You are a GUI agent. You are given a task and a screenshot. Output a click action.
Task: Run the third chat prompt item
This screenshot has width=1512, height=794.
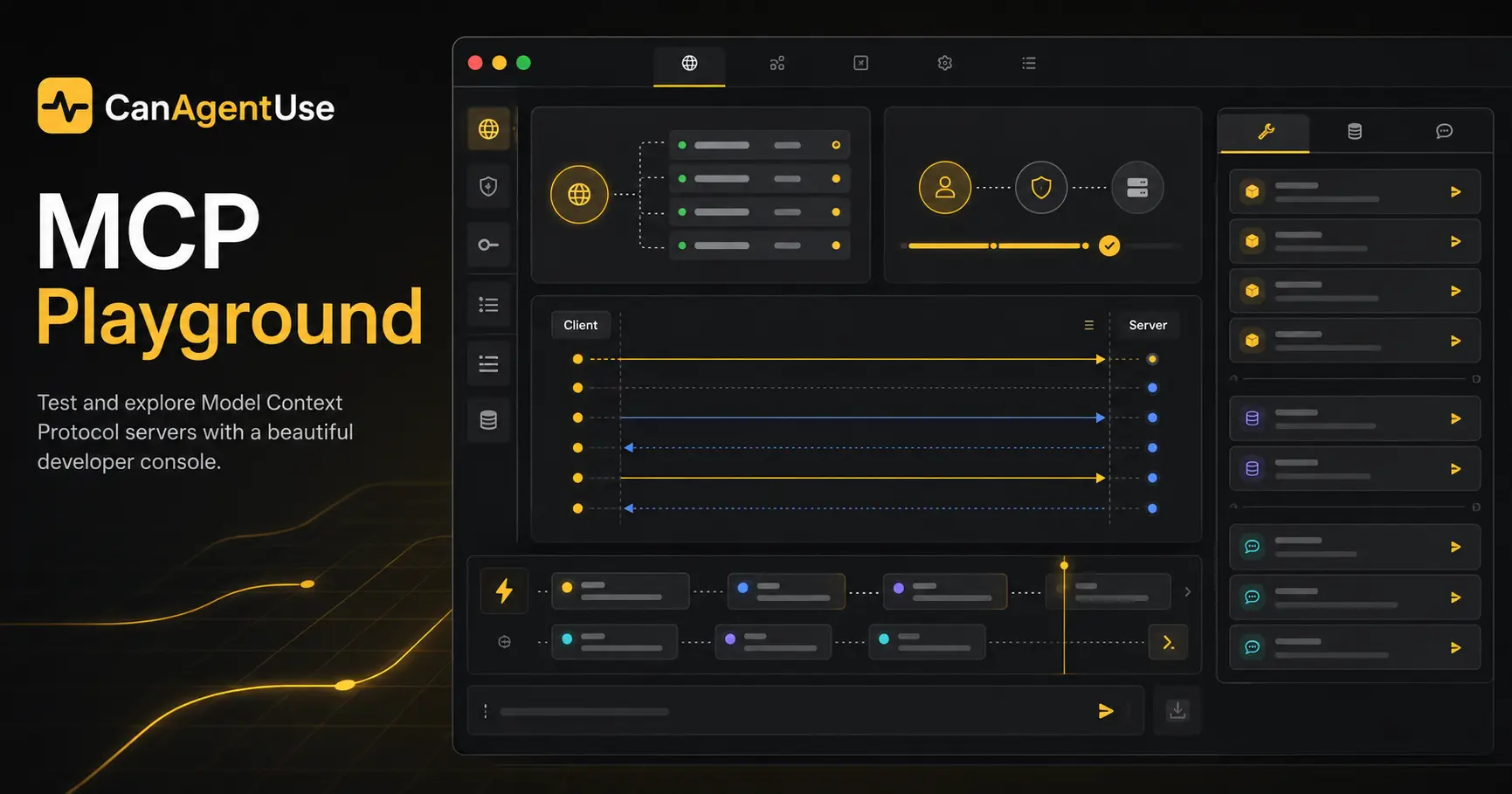tap(1455, 648)
